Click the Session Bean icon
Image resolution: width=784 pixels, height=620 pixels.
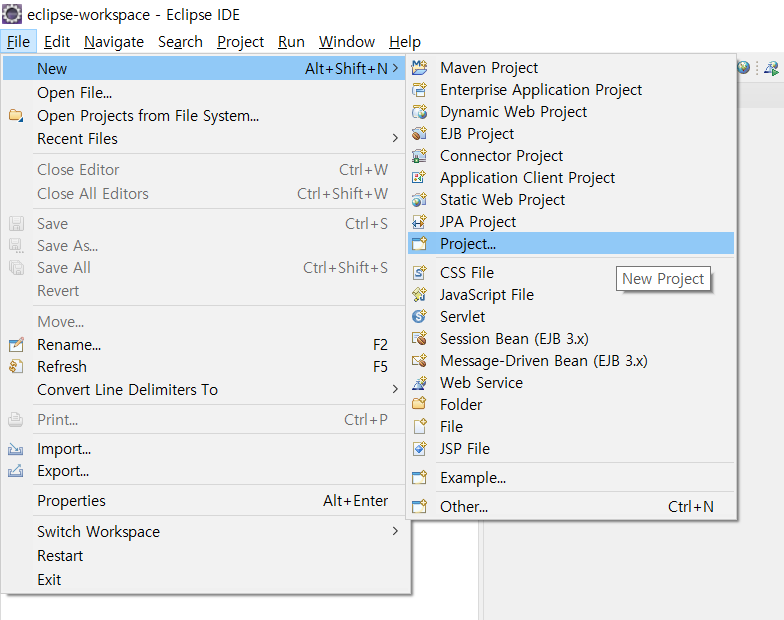coord(420,338)
